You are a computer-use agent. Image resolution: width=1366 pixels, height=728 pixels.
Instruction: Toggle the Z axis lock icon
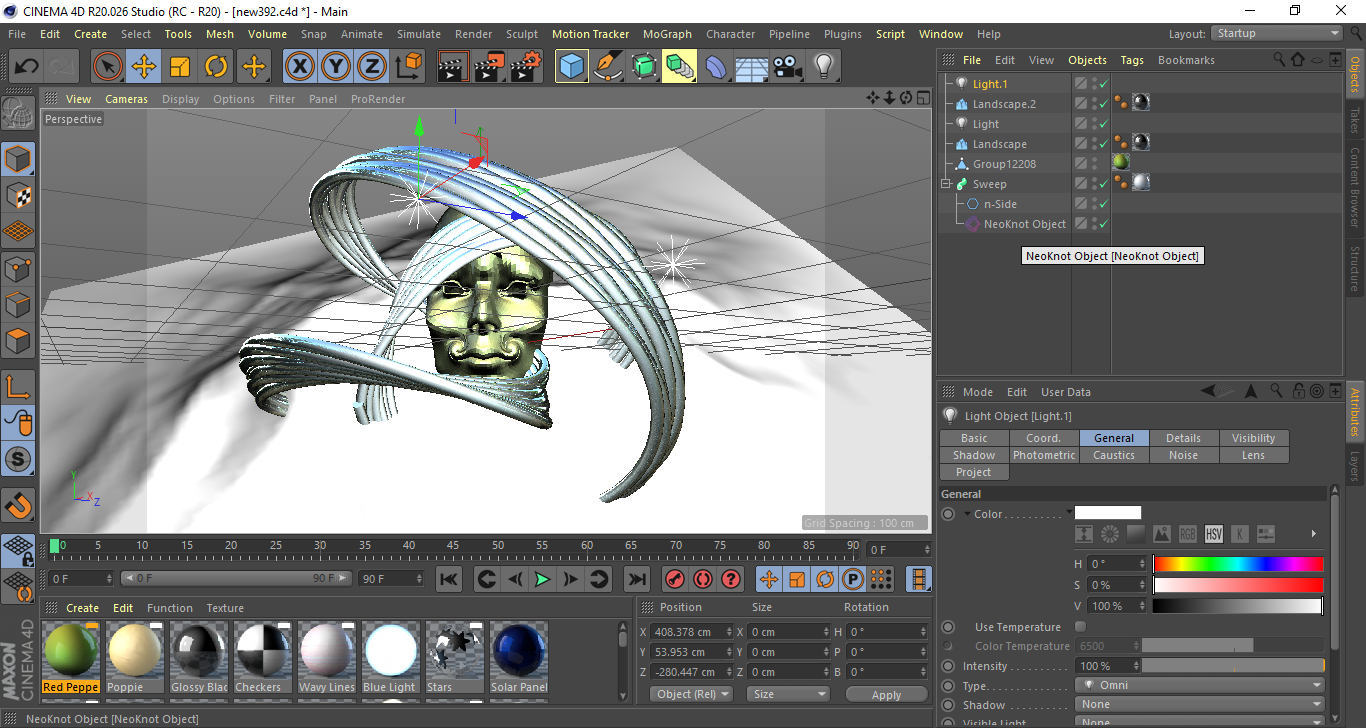pyautogui.click(x=372, y=67)
